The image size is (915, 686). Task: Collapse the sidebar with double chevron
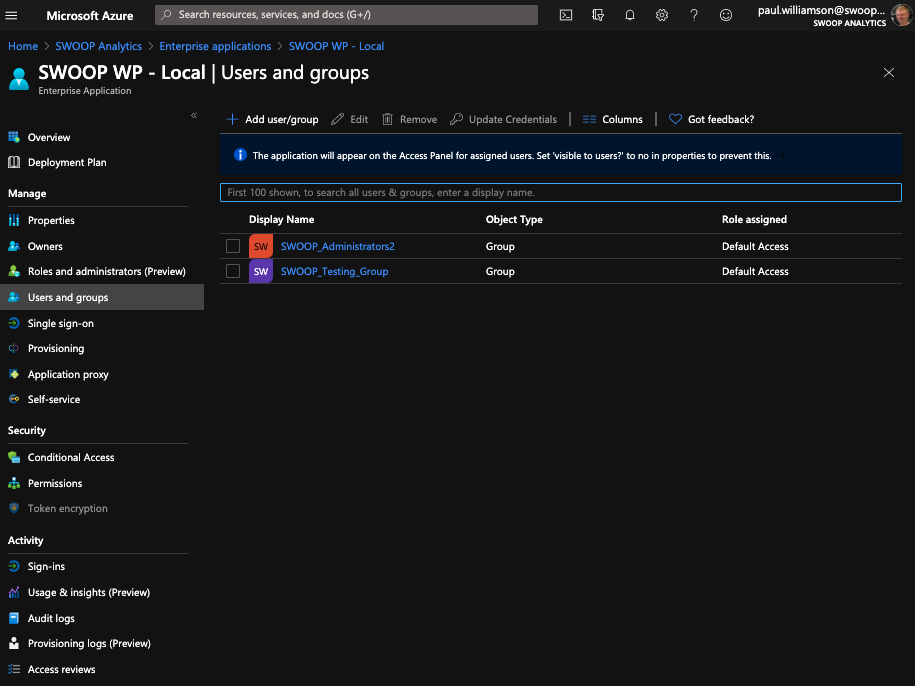194,116
